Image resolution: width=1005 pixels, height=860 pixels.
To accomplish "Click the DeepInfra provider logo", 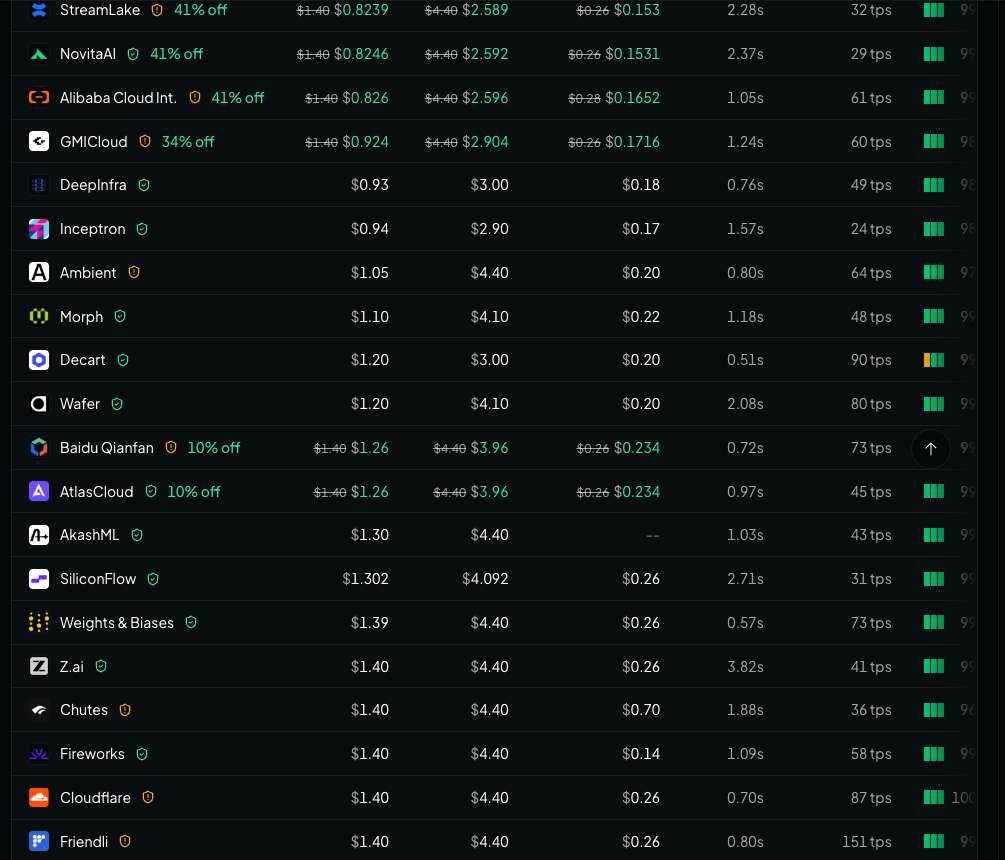I will (x=39, y=185).
